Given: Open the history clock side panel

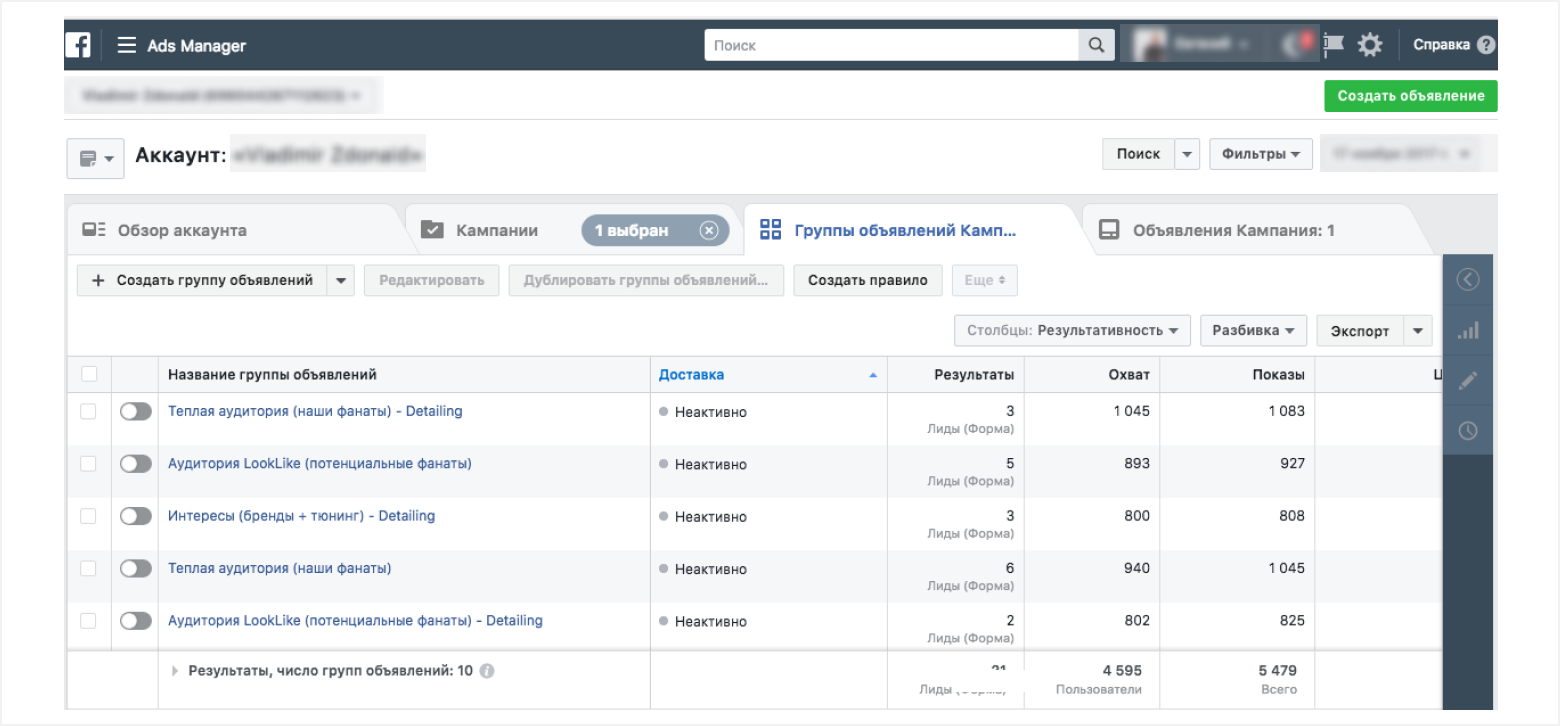Looking at the screenshot, I should tap(1467, 431).
